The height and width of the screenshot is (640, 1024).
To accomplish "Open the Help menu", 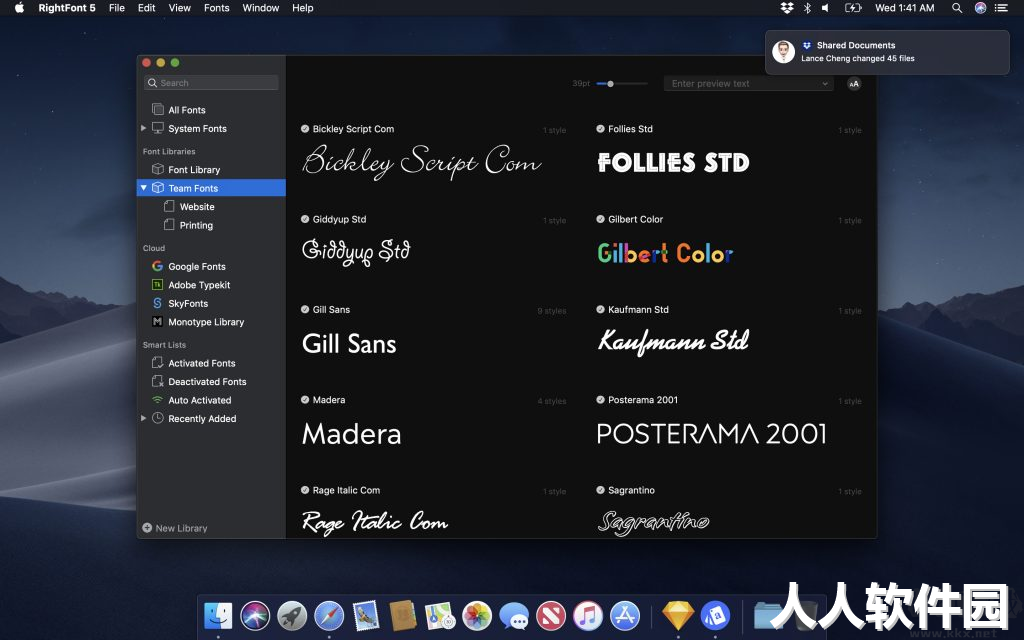I will click(302, 8).
